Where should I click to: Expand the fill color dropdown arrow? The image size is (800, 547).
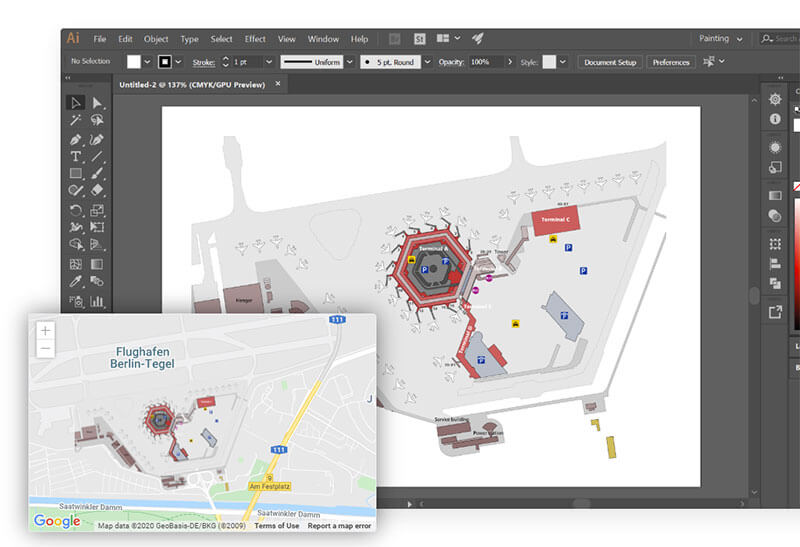pos(147,62)
